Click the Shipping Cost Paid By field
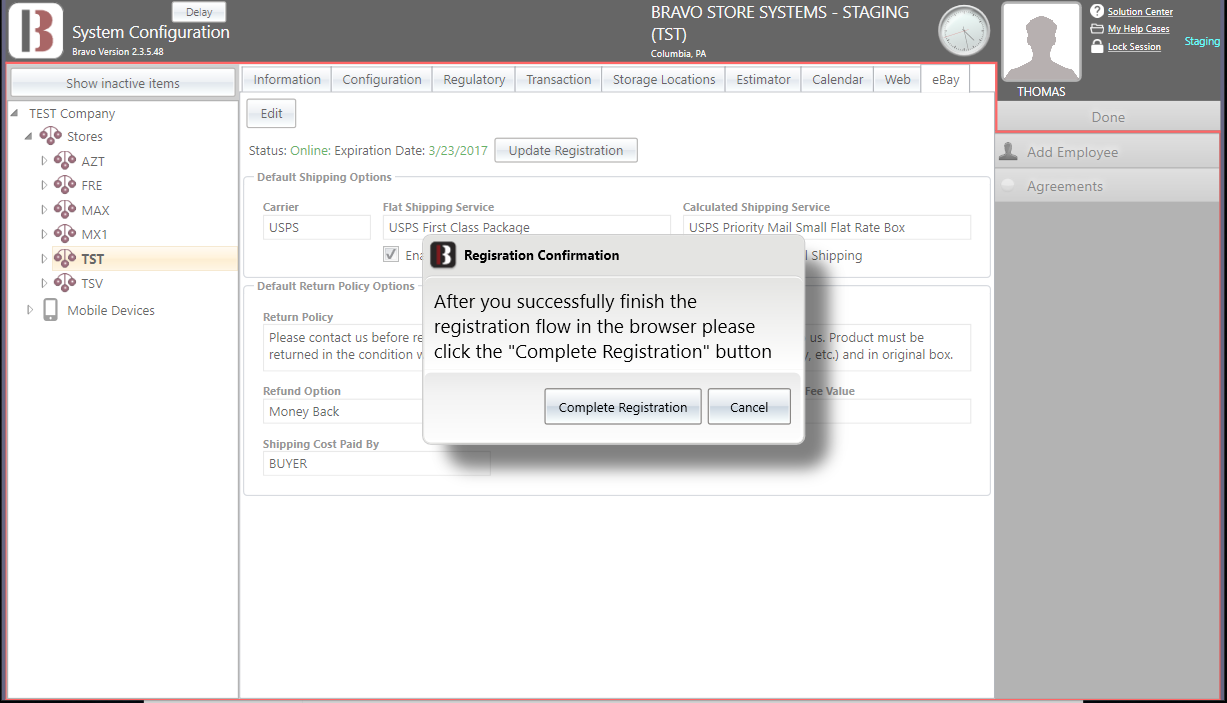 [377, 463]
